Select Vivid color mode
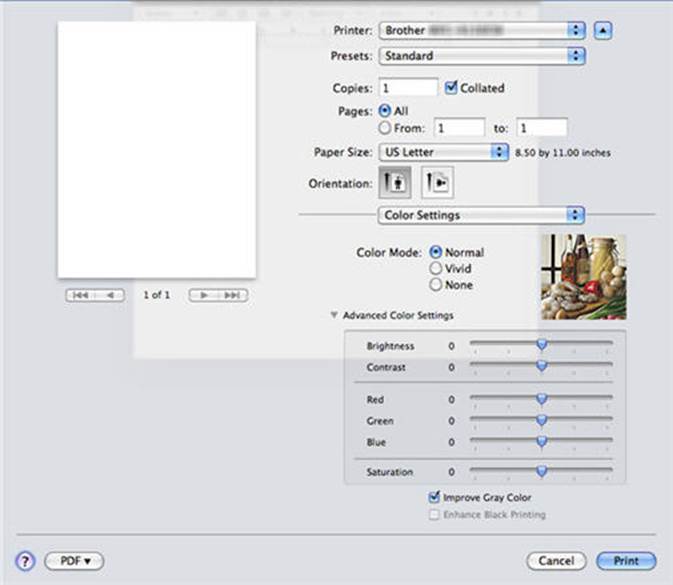This screenshot has width=673, height=585. (x=435, y=269)
